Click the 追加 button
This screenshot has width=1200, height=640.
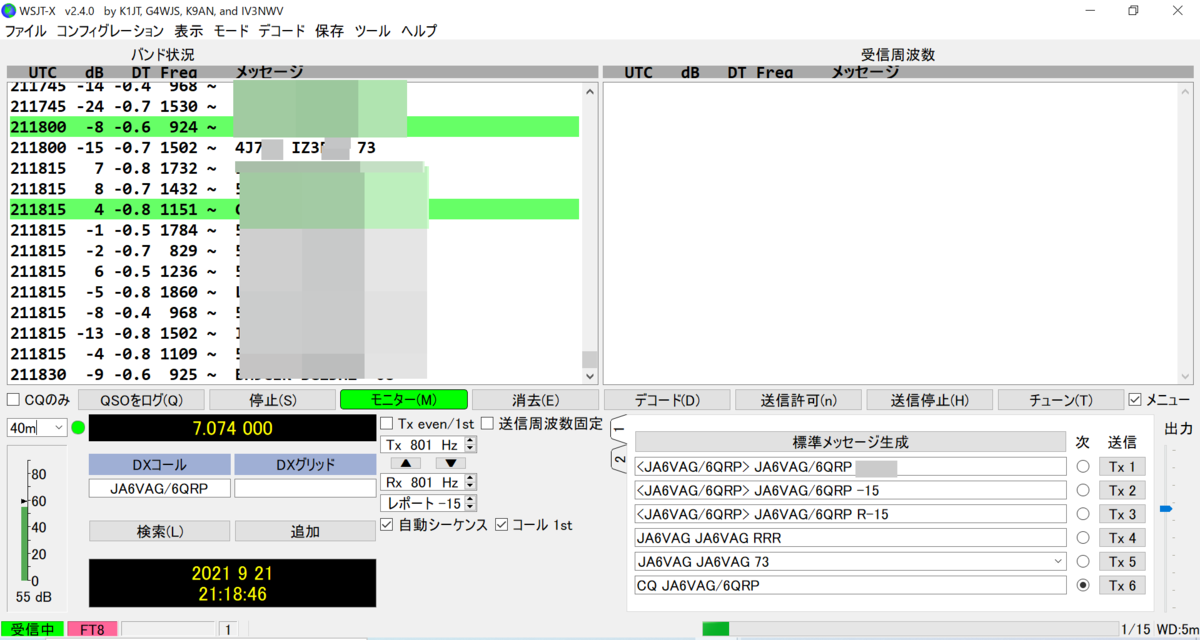[x=305, y=531]
